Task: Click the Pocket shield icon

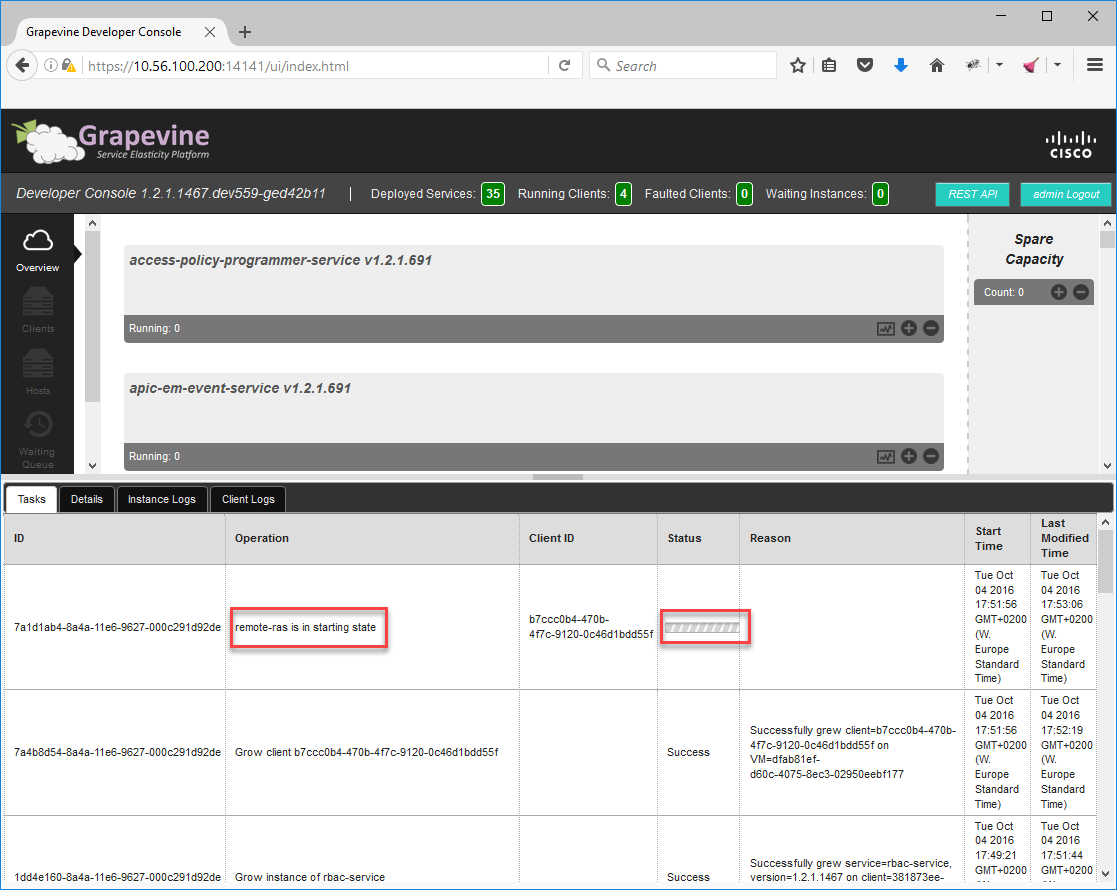Action: click(x=865, y=66)
